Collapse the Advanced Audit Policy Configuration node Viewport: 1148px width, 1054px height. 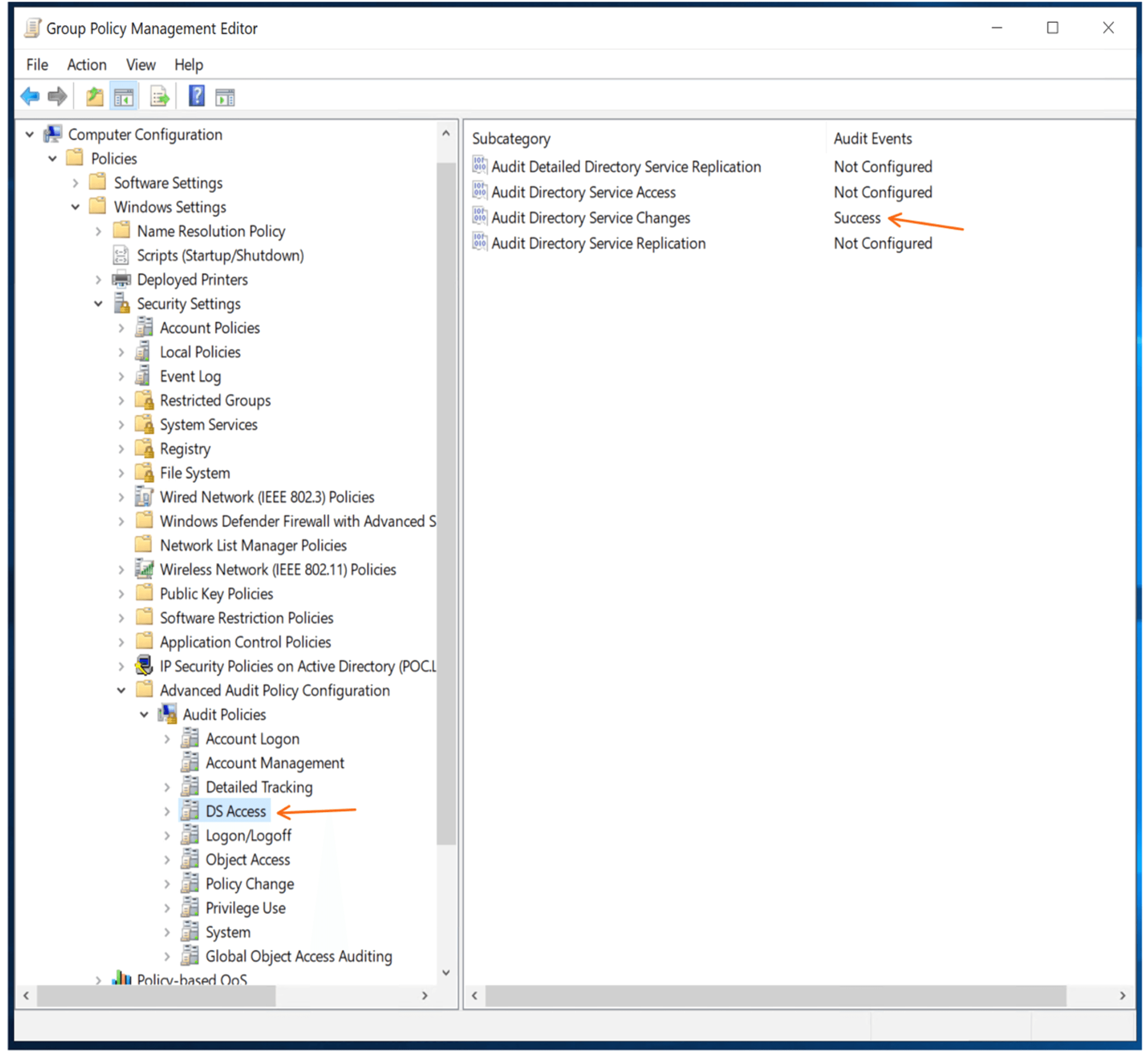pyautogui.click(x=121, y=691)
